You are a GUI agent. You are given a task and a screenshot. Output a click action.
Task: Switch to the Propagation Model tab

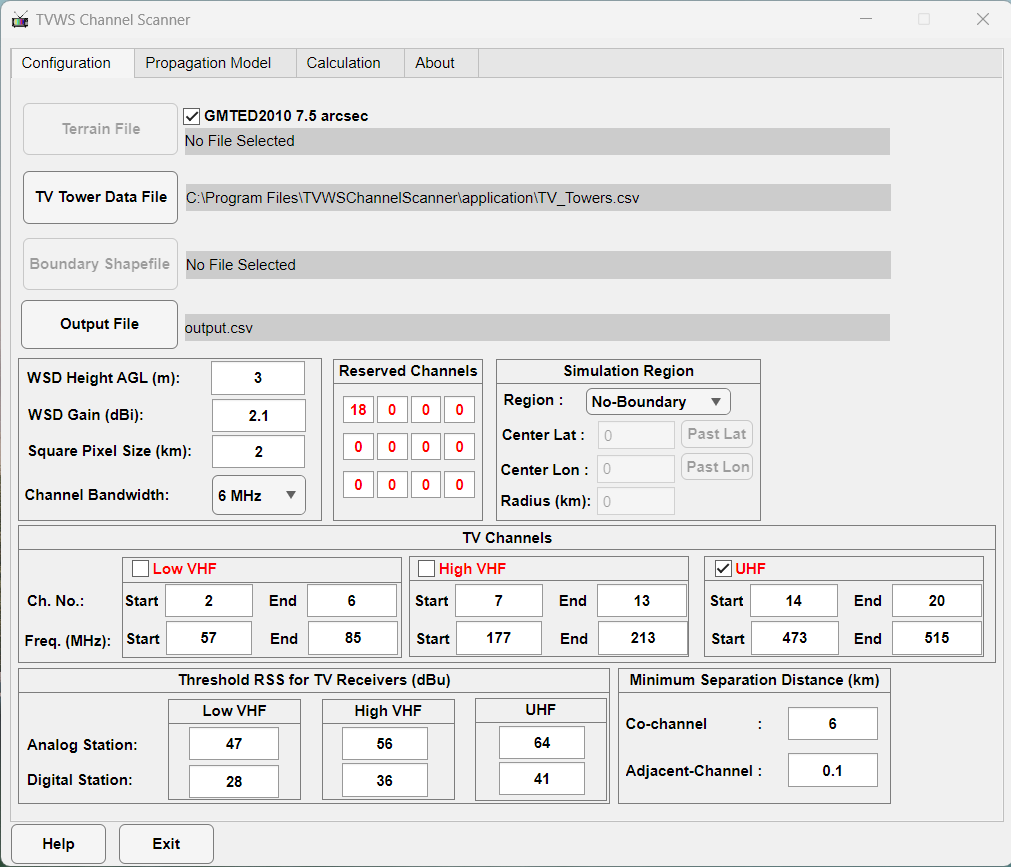coord(208,63)
